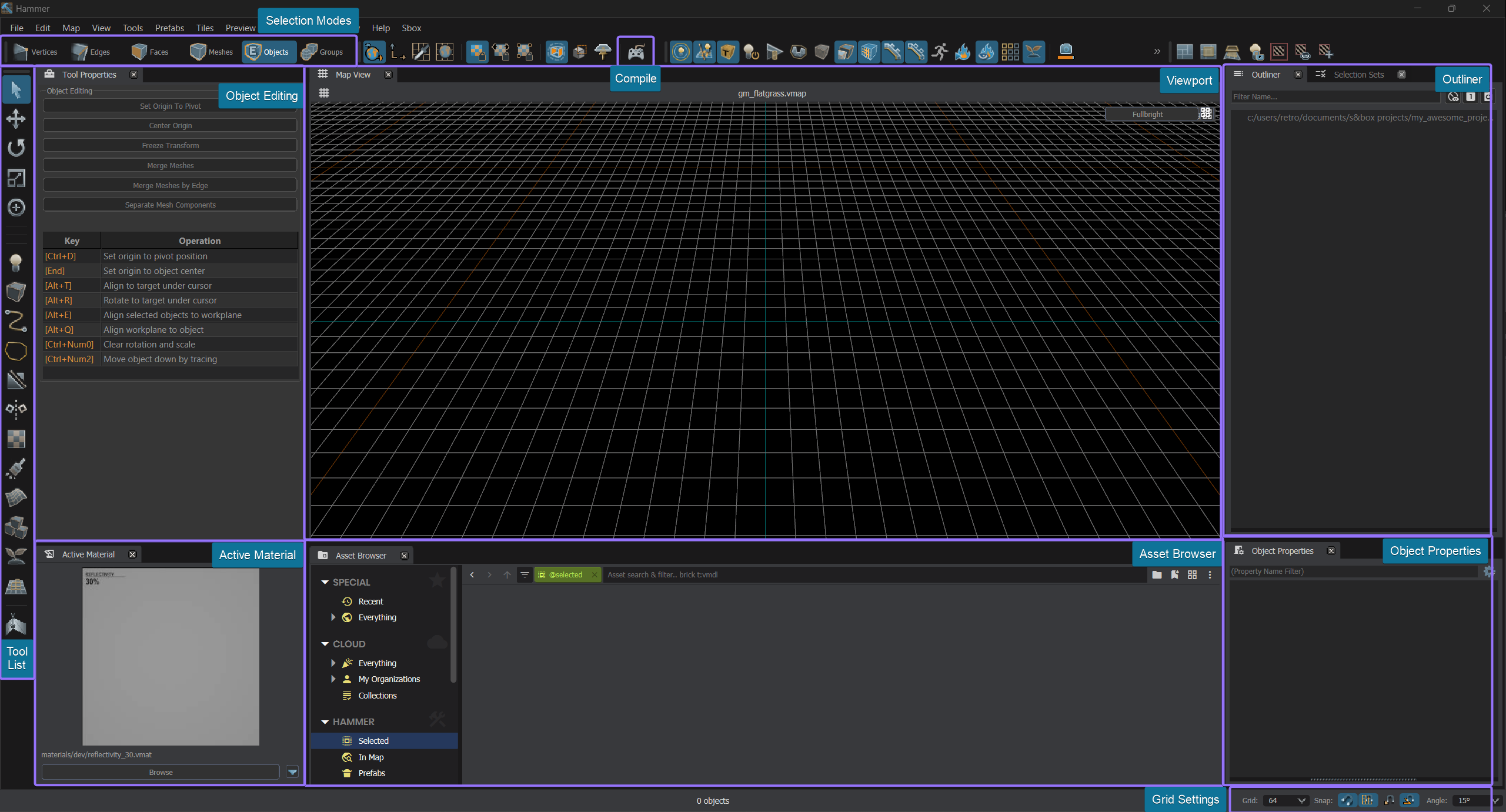
Task: Click the four-pane layout toolbar icon
Action: (x=1184, y=52)
